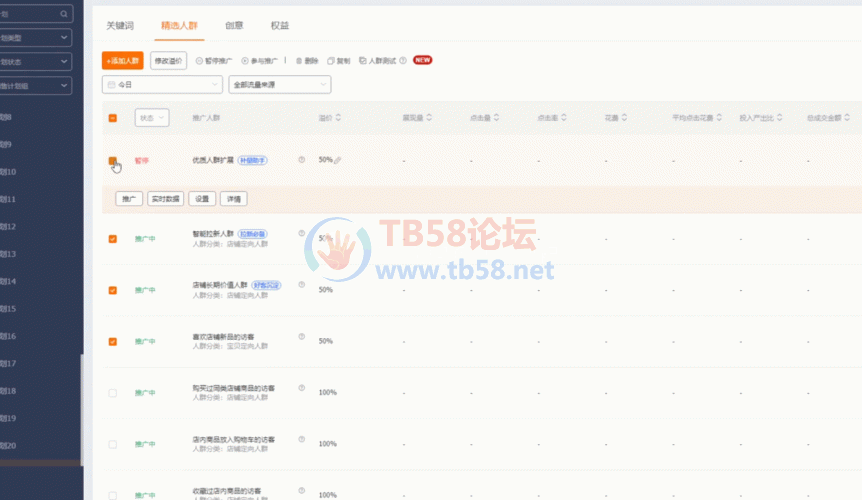This screenshot has width=862, height=500.
Task: Click the 实时数据 button
Action: [x=166, y=198]
